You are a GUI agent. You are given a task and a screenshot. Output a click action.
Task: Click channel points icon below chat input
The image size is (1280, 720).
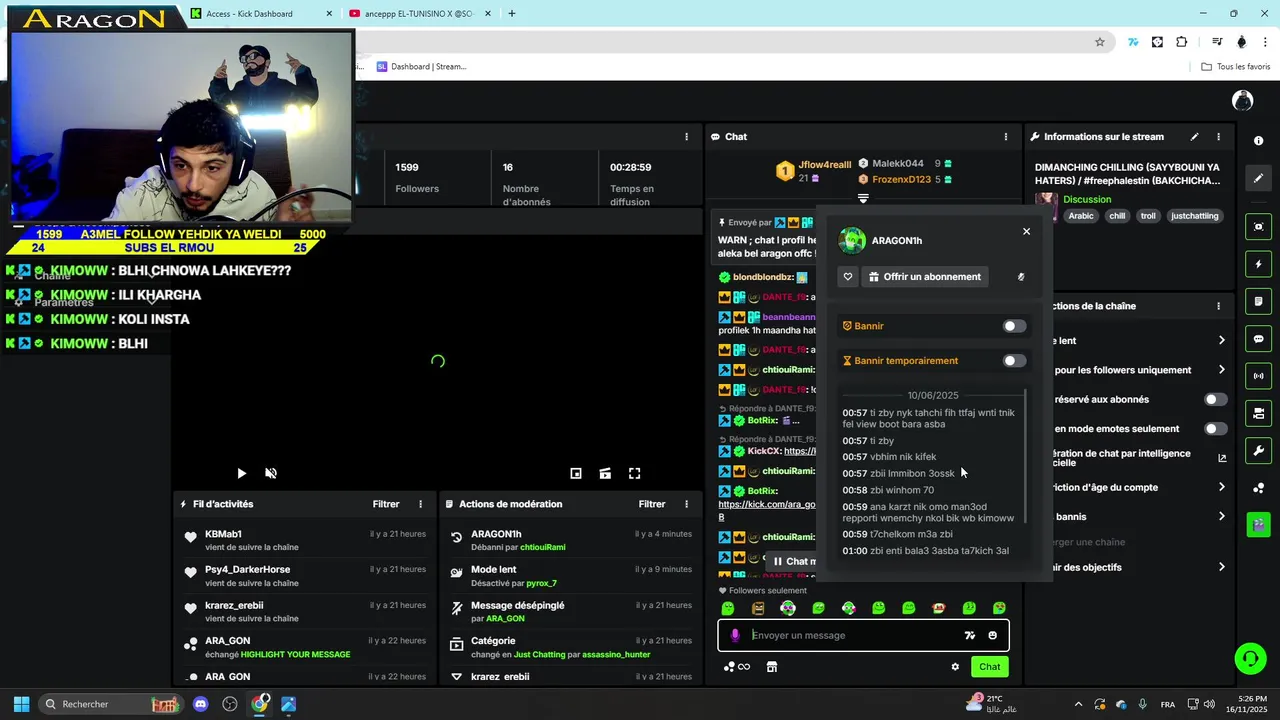point(737,667)
